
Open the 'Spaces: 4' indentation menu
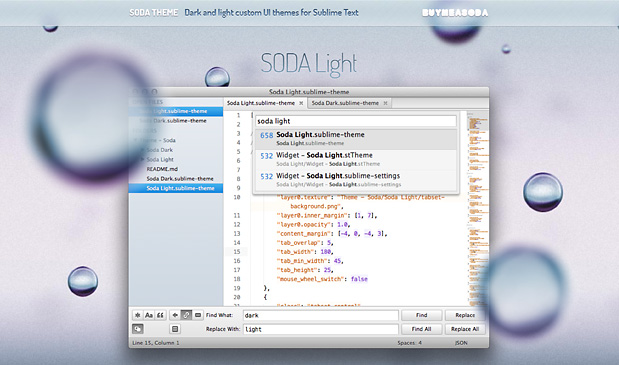pyautogui.click(x=409, y=343)
